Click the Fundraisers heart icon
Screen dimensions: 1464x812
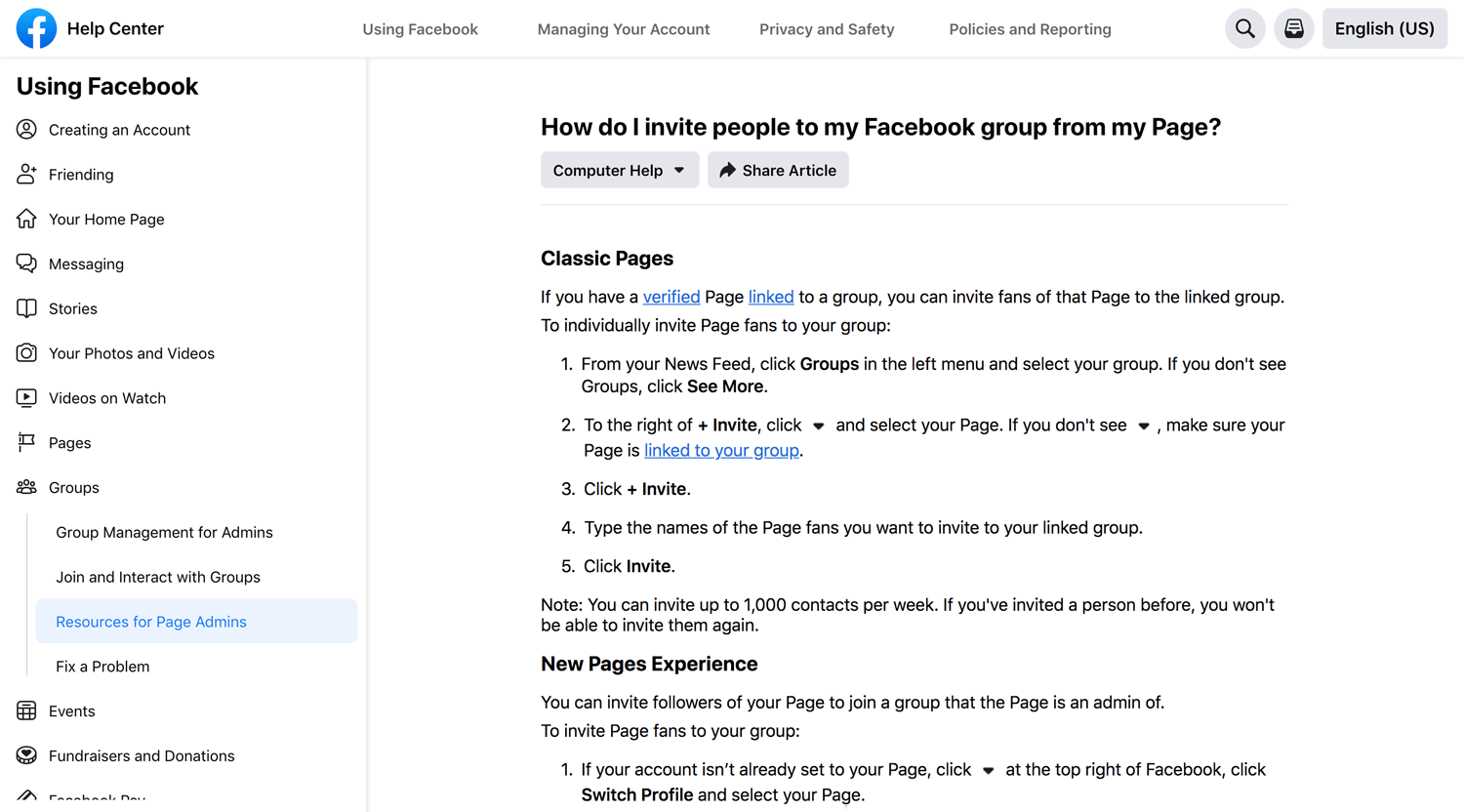[x=26, y=755]
